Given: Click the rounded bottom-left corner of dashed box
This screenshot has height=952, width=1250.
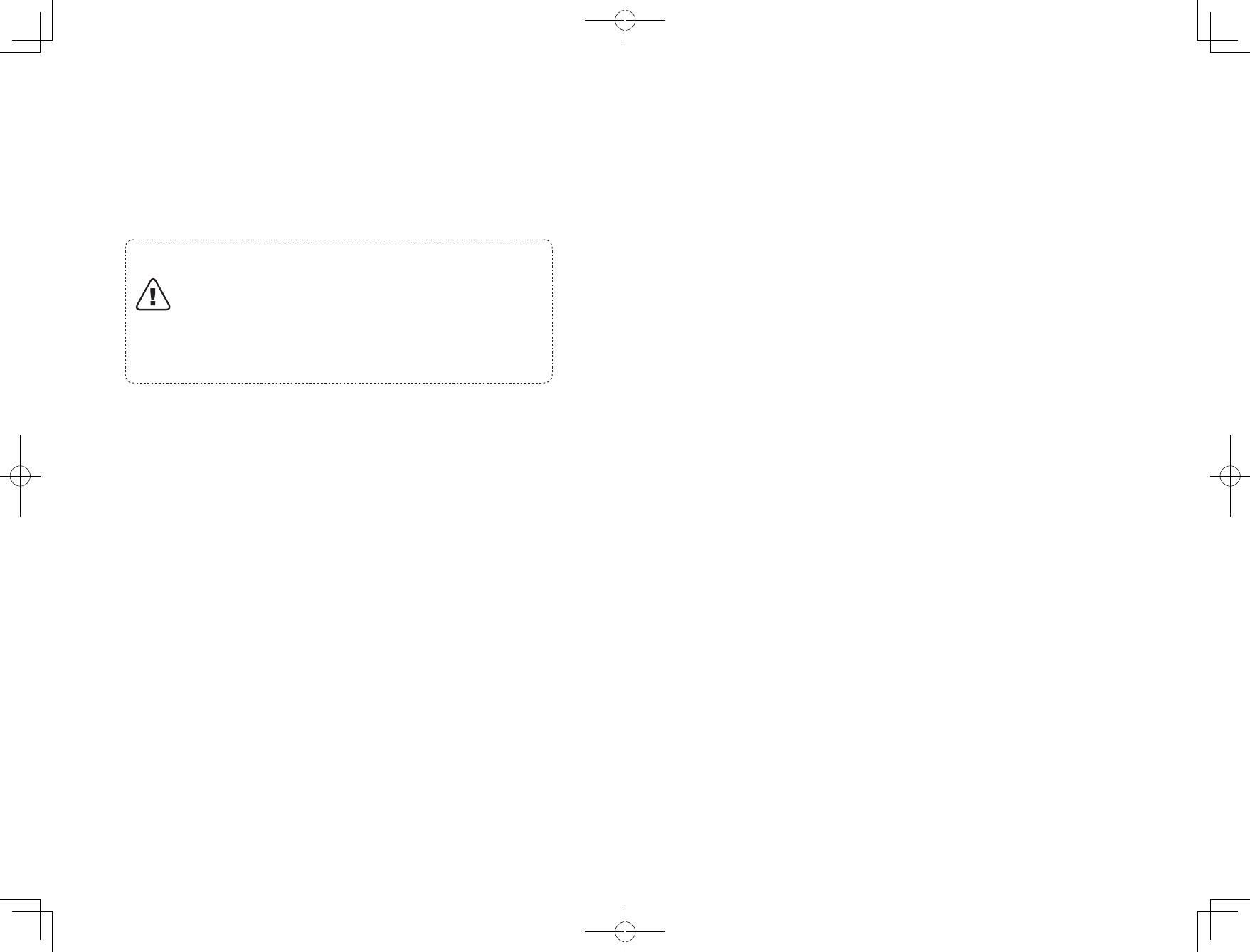Looking at the screenshot, I should click(x=129, y=380).
